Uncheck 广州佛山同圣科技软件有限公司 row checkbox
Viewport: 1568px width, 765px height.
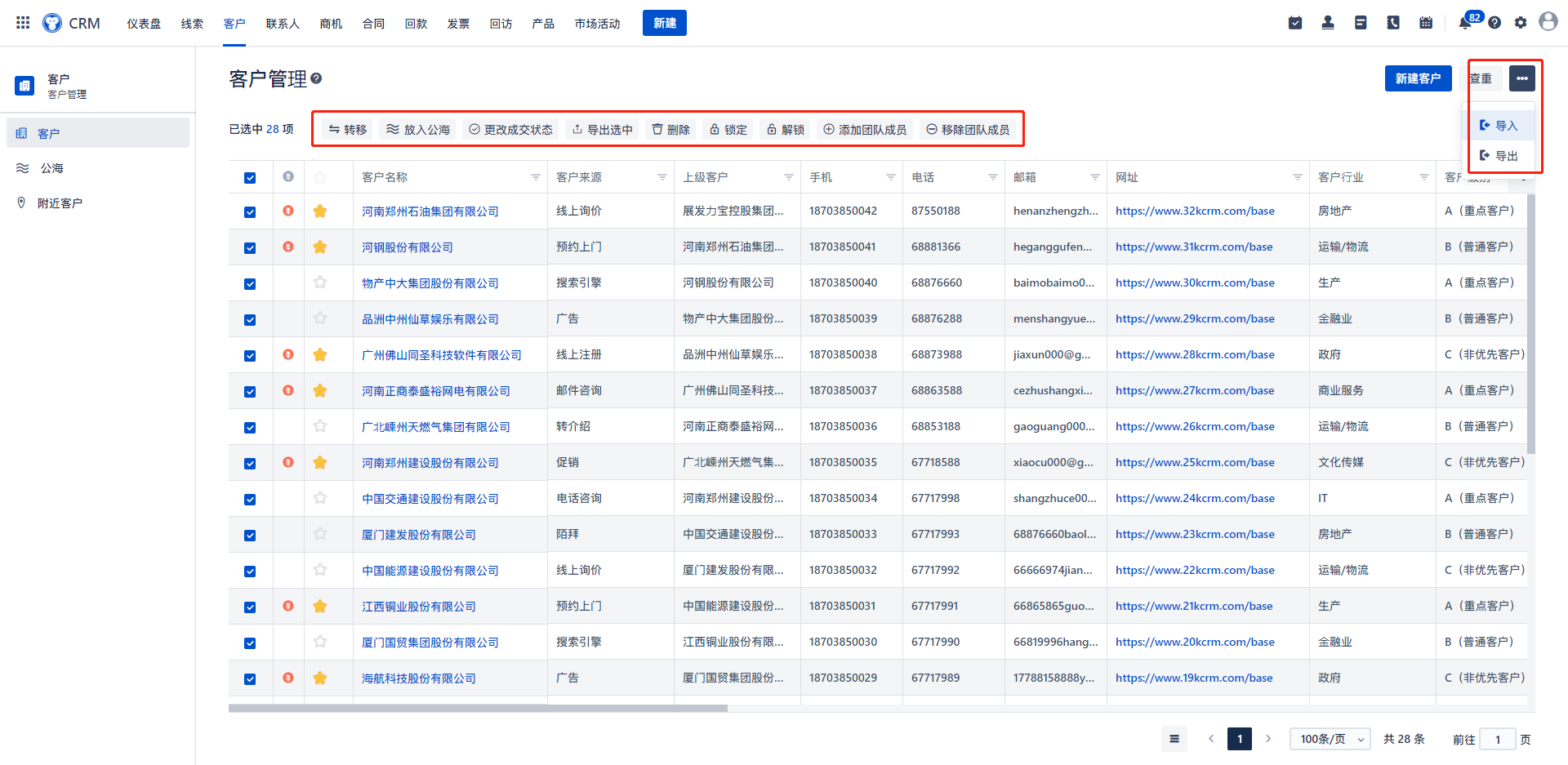(250, 356)
